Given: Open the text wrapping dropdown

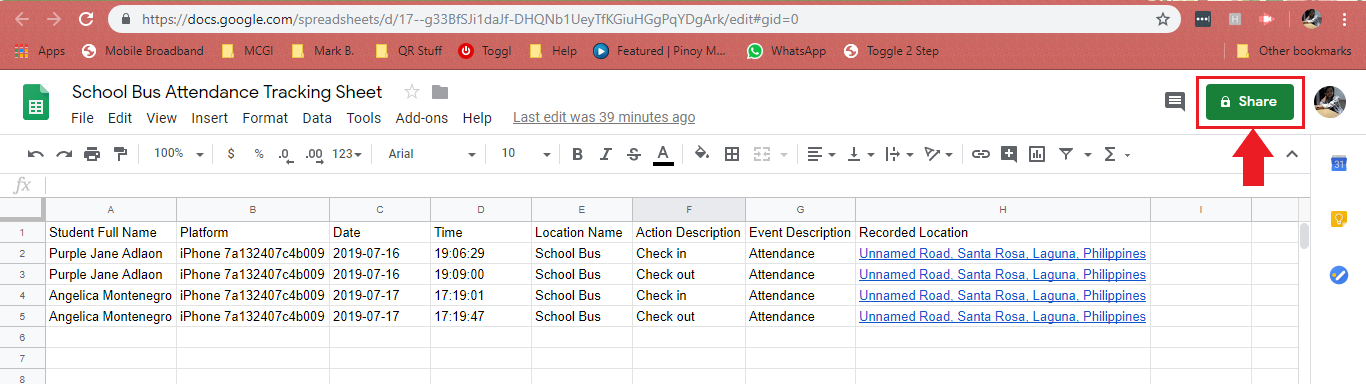Looking at the screenshot, I should pyautogui.click(x=899, y=154).
